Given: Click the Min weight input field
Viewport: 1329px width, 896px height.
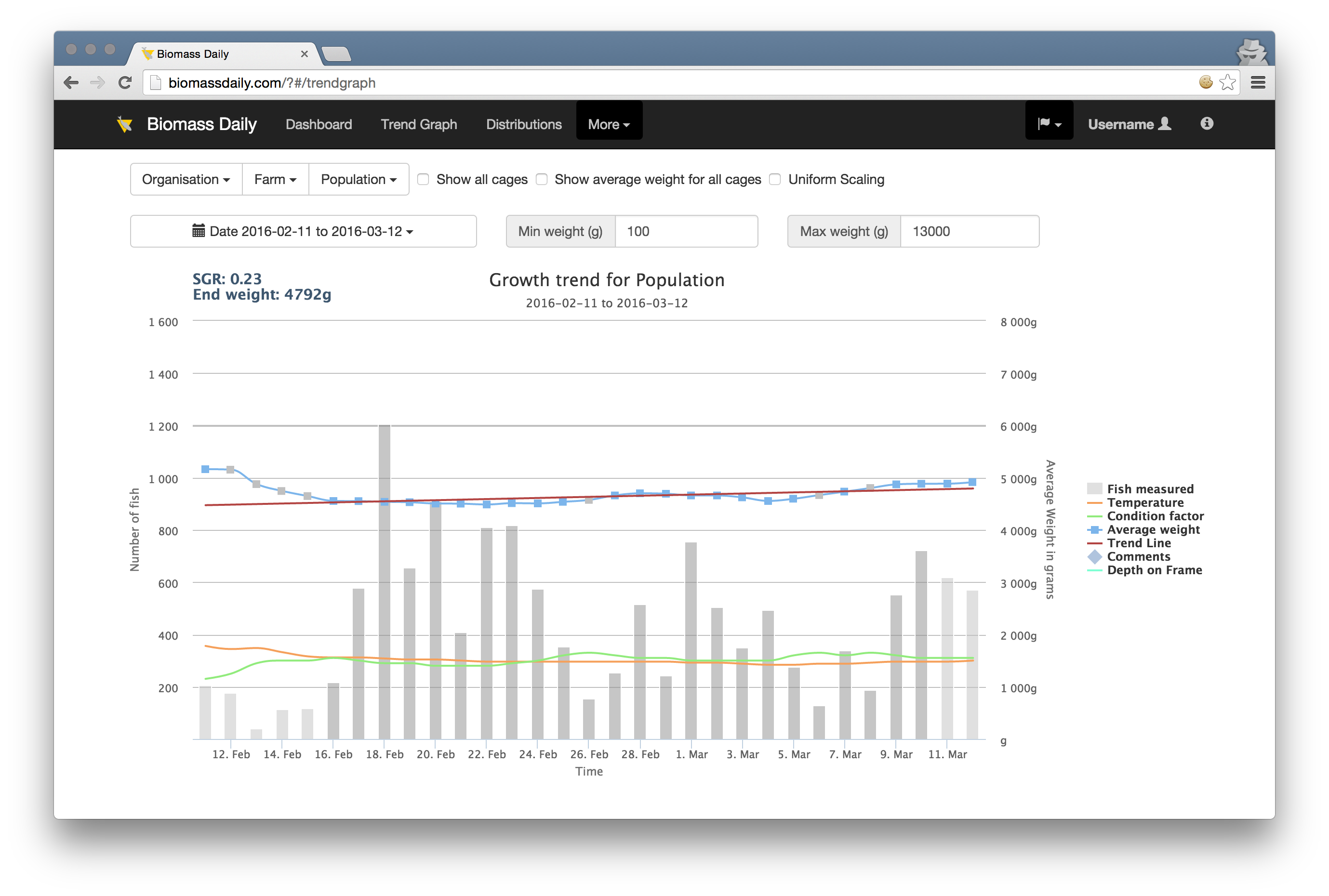Looking at the screenshot, I should [686, 231].
